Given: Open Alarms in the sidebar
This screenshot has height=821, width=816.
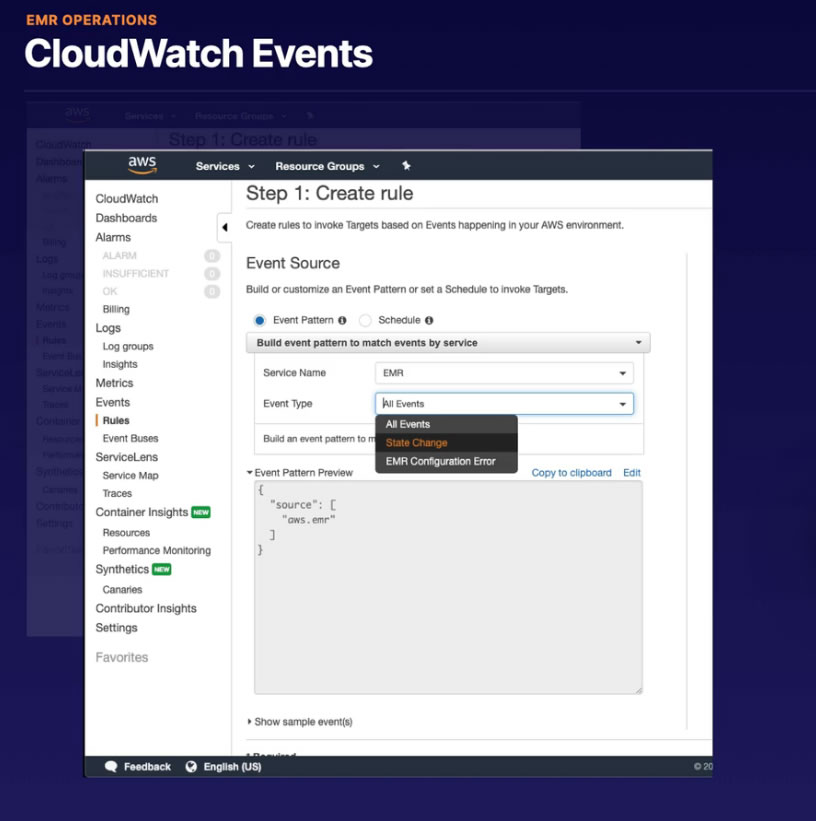Looking at the screenshot, I should [x=113, y=237].
